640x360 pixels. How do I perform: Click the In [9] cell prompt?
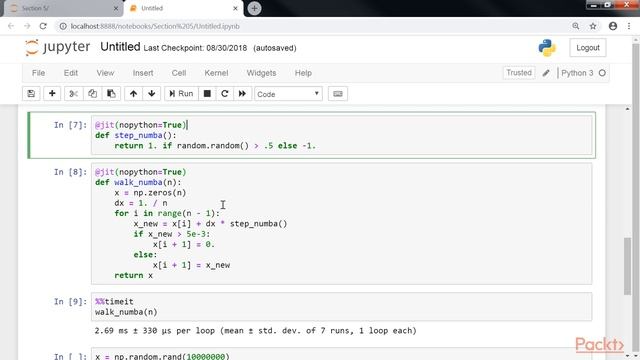[70, 302]
